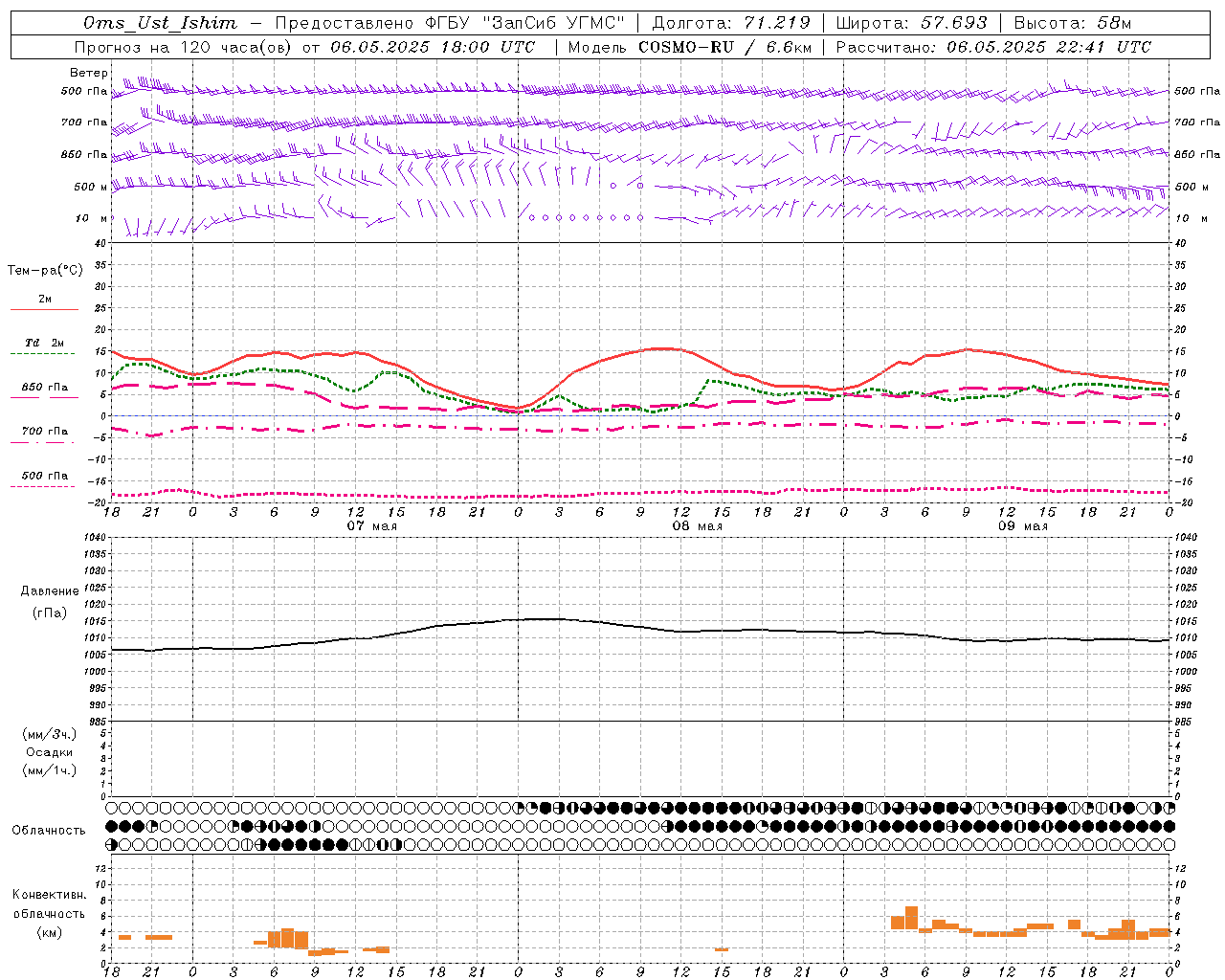Click the longitude value Долгота: 71.219
Screen dimensions: 1225x980
click(731, 23)
